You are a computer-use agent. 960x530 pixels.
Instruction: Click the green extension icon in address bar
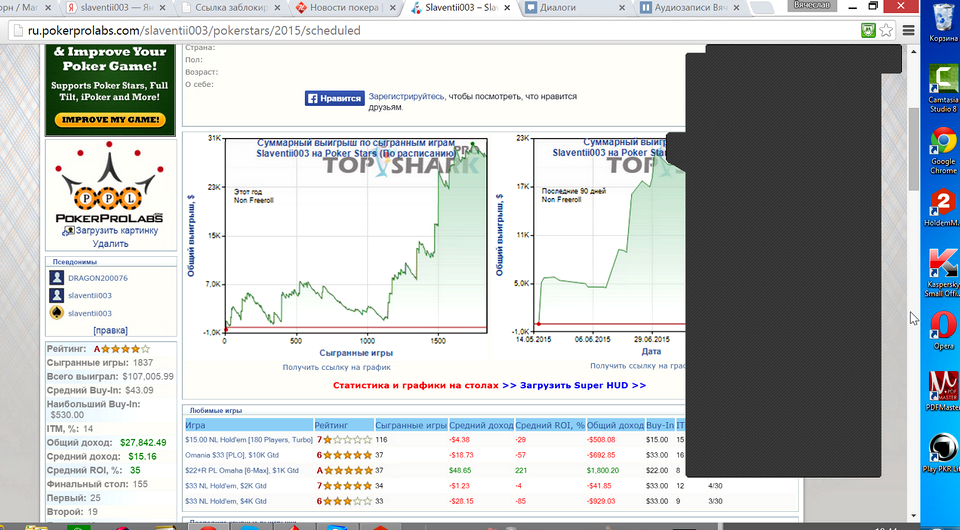click(x=871, y=31)
